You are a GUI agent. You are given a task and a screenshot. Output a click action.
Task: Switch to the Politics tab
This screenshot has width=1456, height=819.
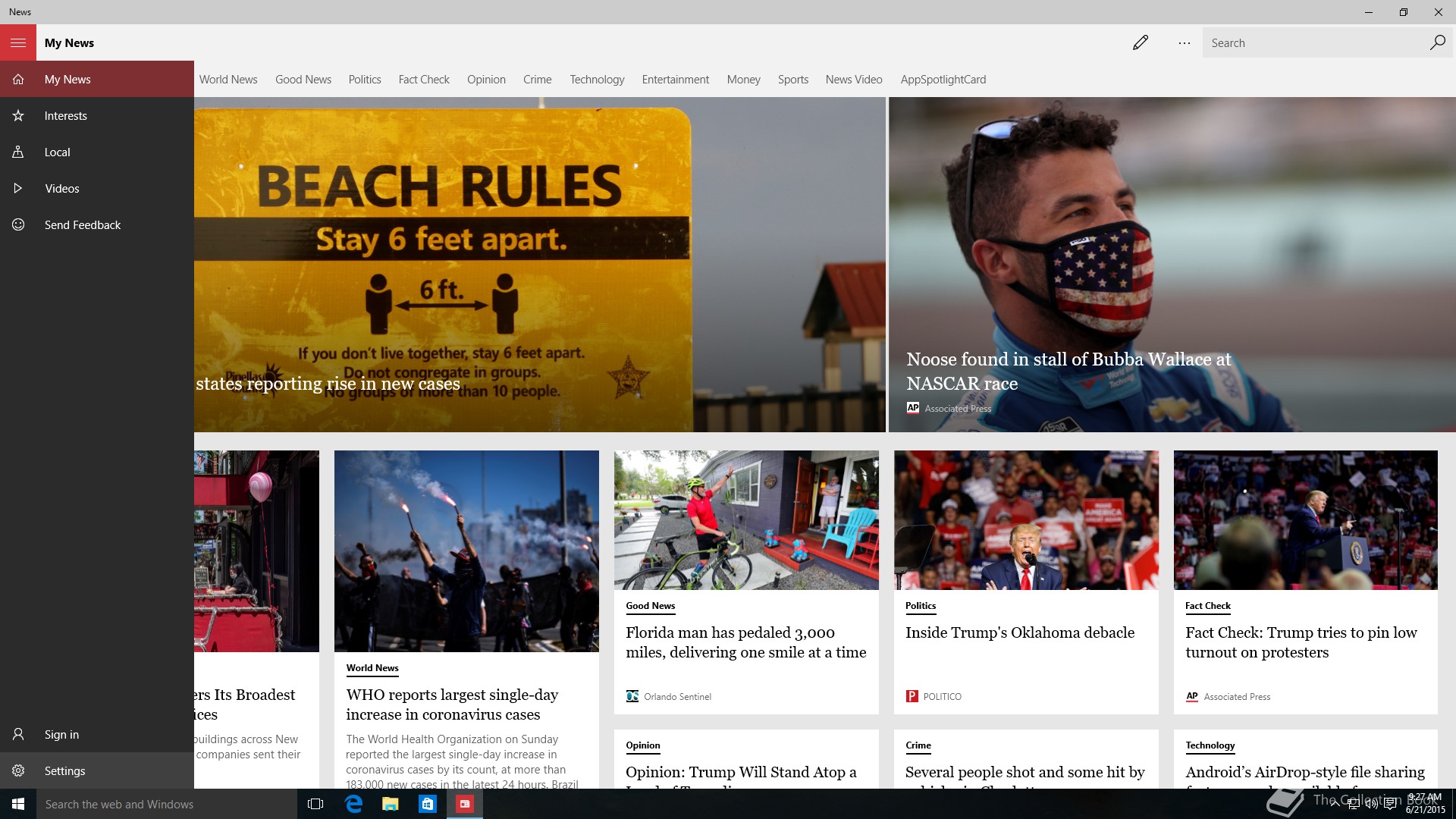click(365, 80)
